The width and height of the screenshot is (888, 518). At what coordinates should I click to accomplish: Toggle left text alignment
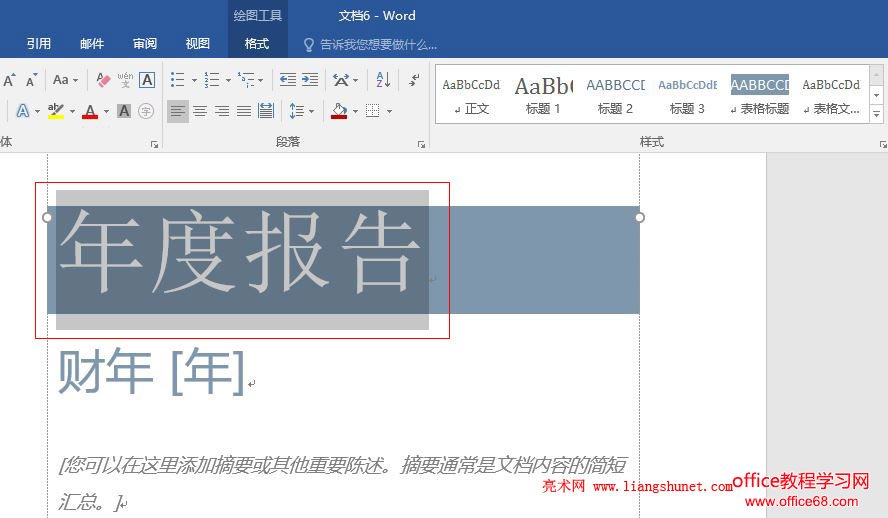click(x=178, y=111)
